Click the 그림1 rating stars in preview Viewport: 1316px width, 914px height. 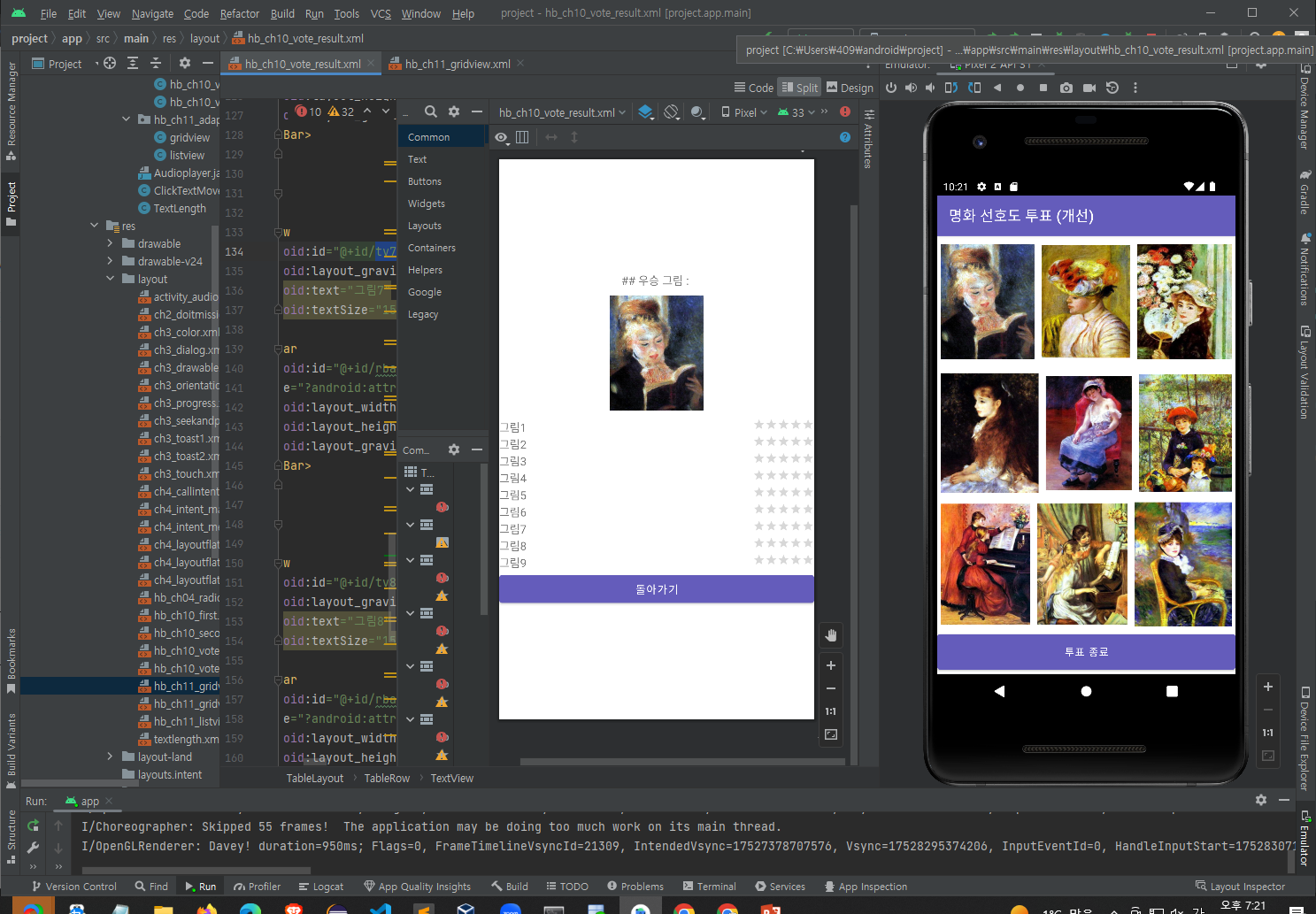click(x=783, y=425)
